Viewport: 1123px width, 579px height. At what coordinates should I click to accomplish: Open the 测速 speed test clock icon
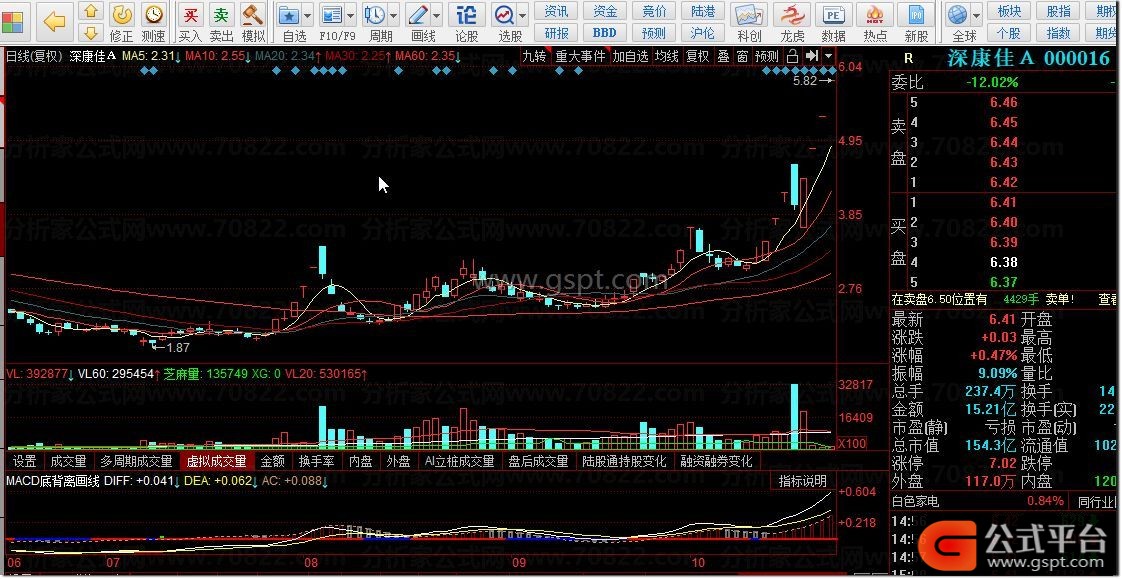(153, 14)
